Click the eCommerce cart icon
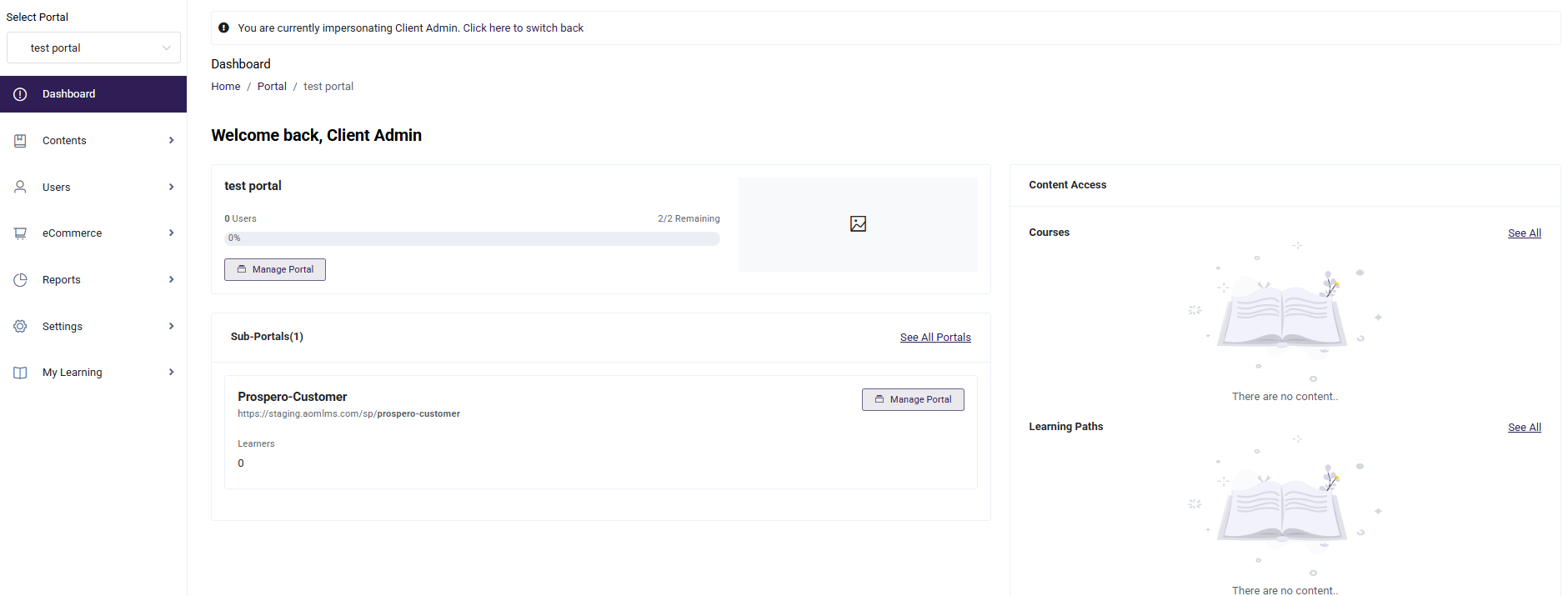Viewport: 1568px width, 596px height. (20, 233)
